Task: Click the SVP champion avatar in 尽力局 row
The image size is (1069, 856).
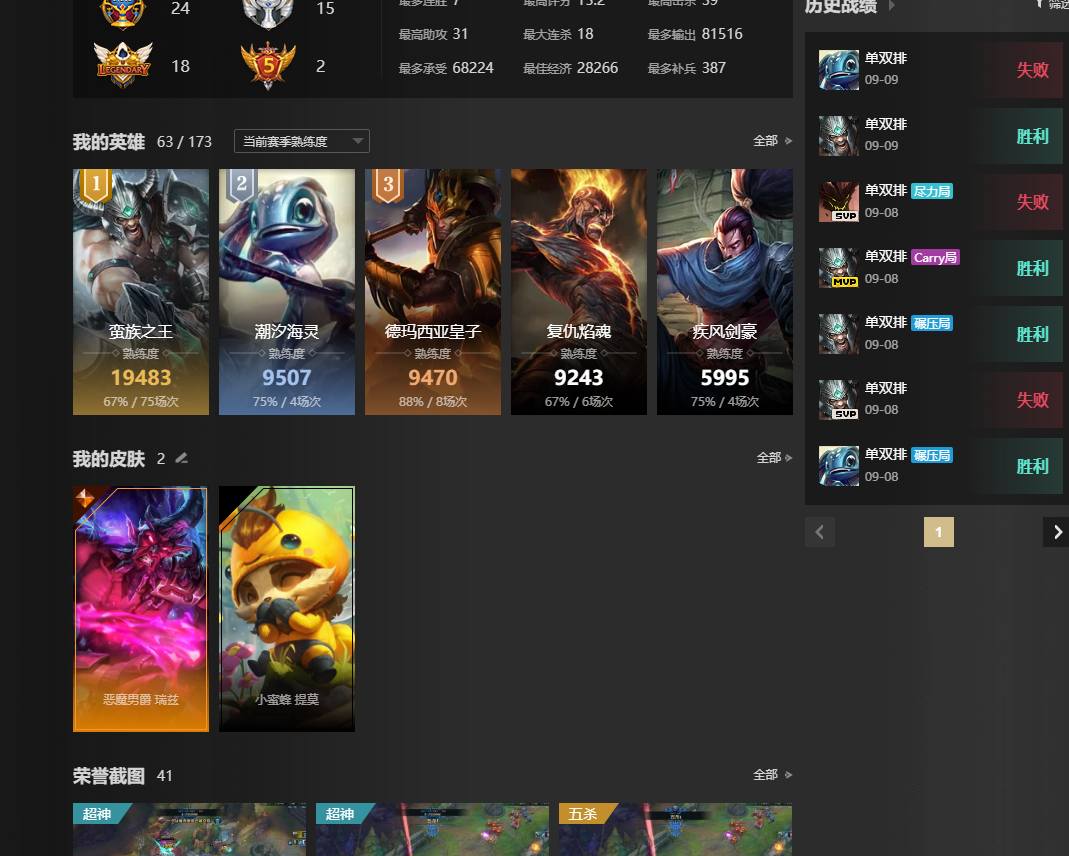Action: pyautogui.click(x=839, y=202)
